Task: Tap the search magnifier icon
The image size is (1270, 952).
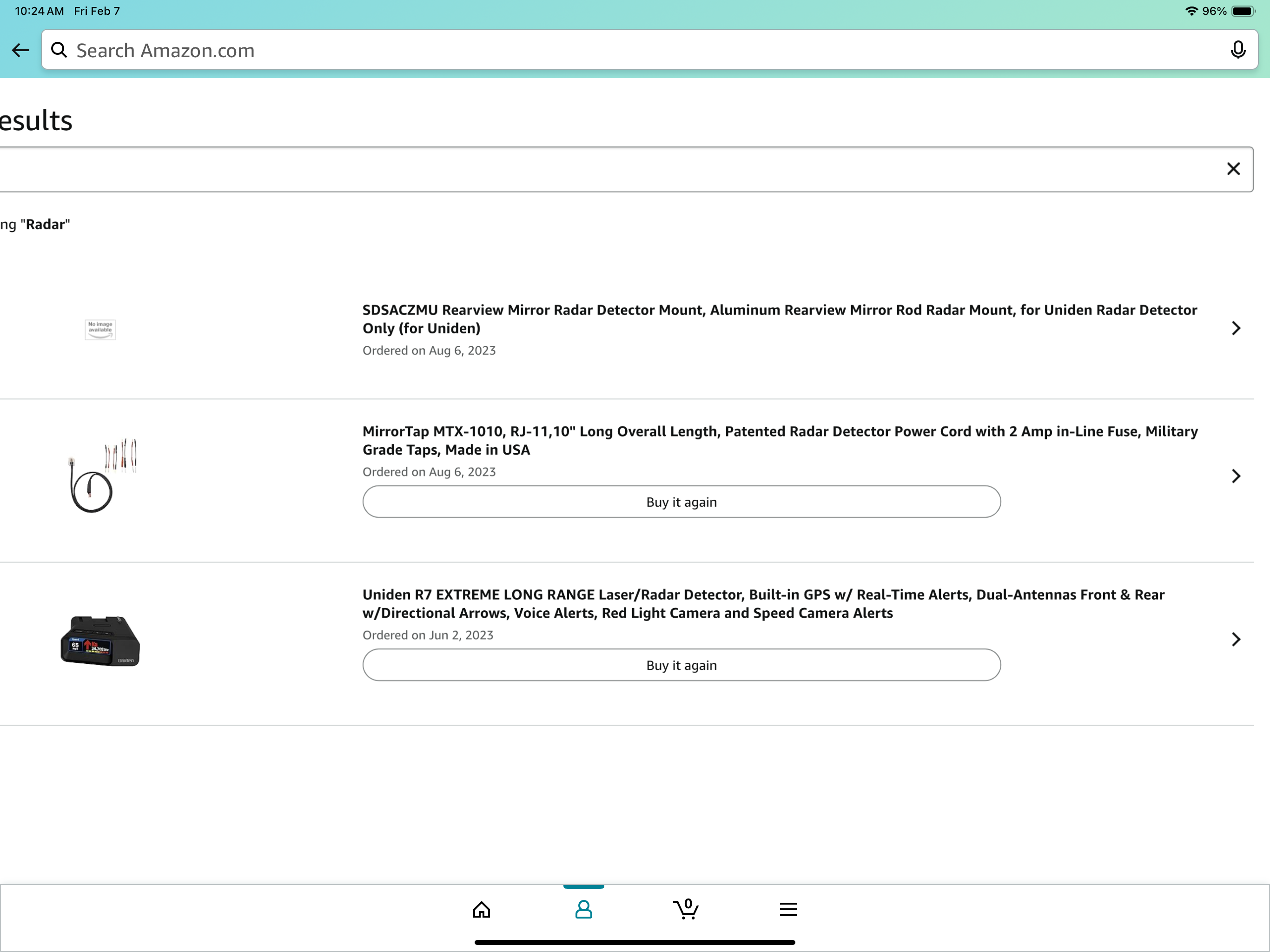Action: (59, 51)
